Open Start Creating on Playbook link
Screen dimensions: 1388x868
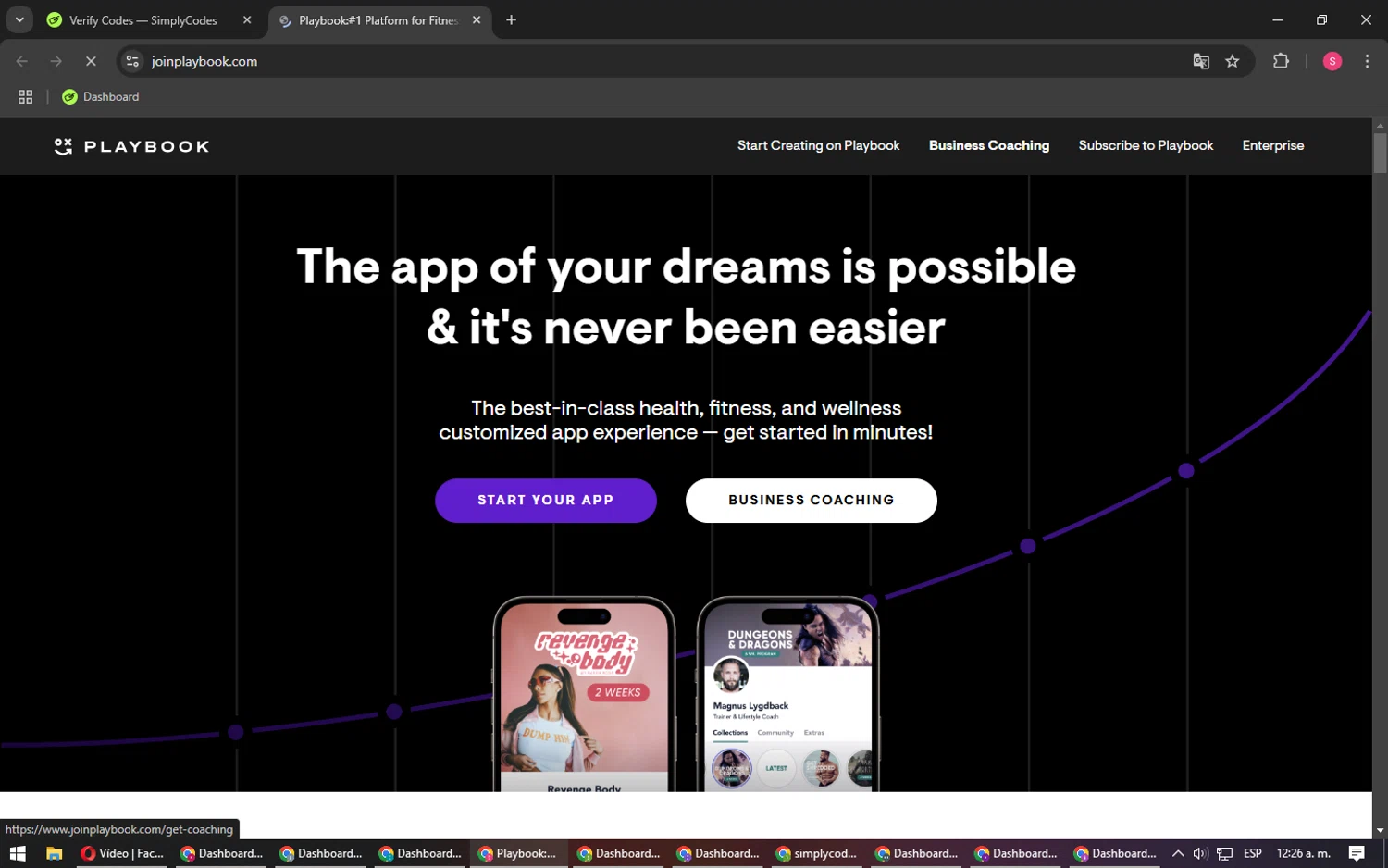pyautogui.click(x=818, y=145)
